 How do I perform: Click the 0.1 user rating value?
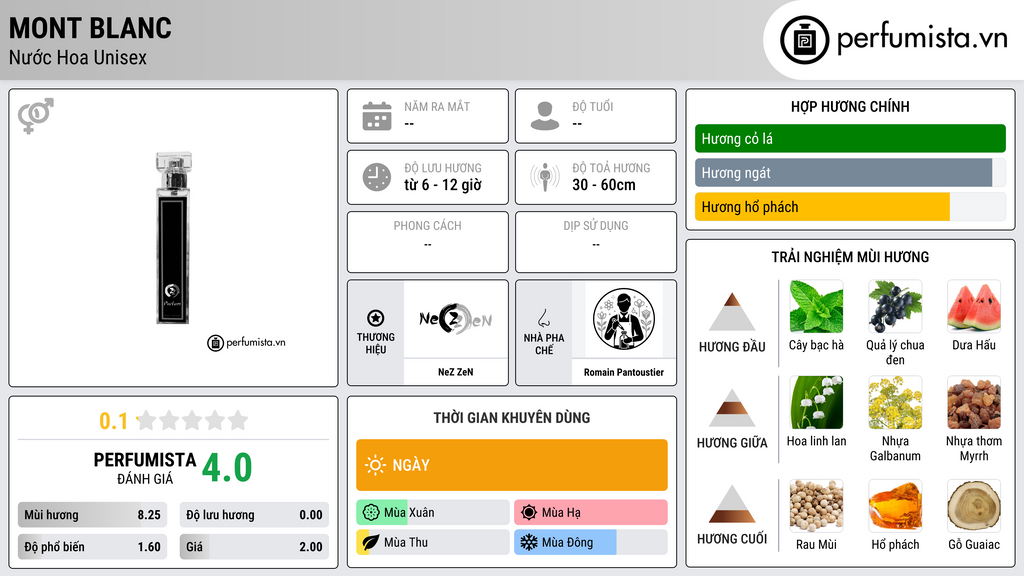coord(113,421)
